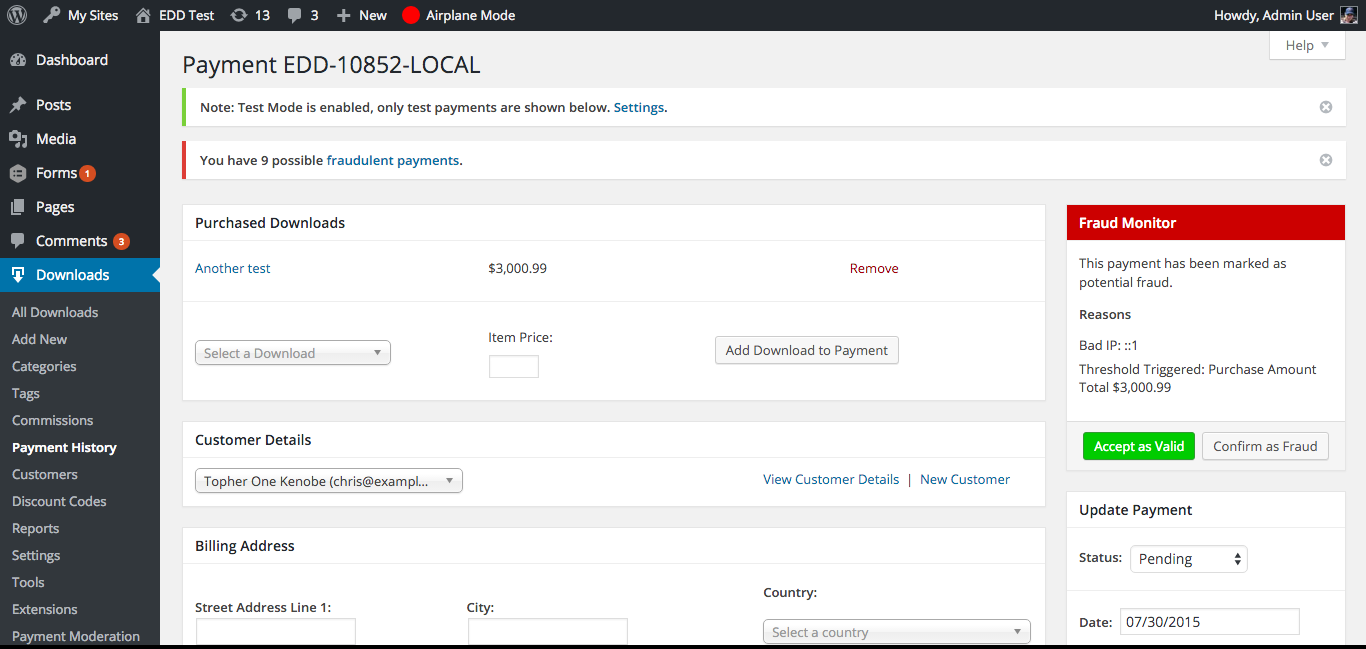Click the Confirm as Fraud button
Image resolution: width=1366 pixels, height=649 pixels.
(x=1265, y=446)
